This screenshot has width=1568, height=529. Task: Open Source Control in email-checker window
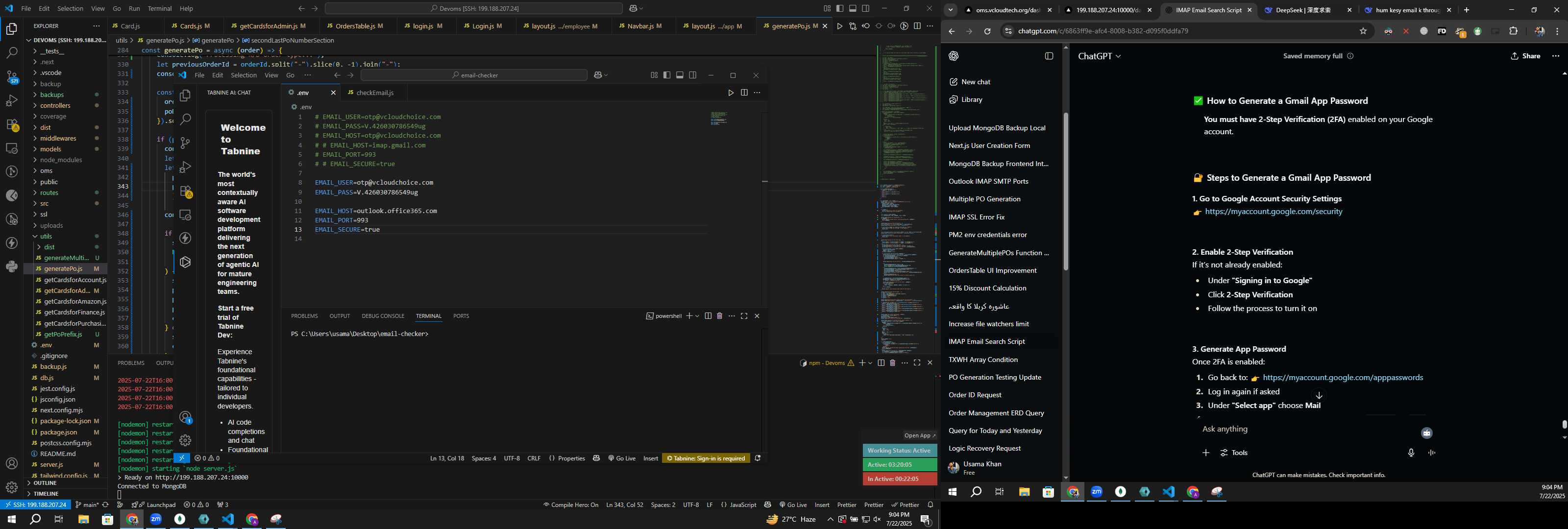186,143
